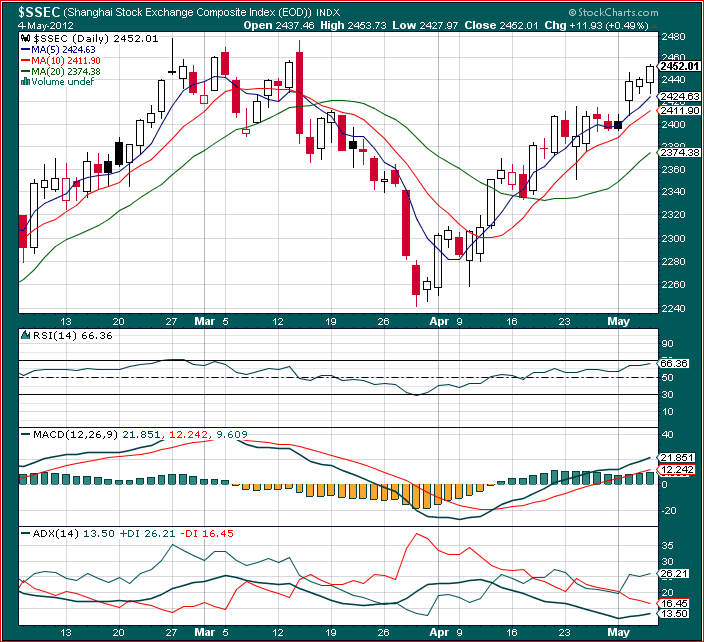Image resolution: width=704 pixels, height=642 pixels.
Task: Click the RSI(14) 66.36 label
Action: tap(72, 335)
